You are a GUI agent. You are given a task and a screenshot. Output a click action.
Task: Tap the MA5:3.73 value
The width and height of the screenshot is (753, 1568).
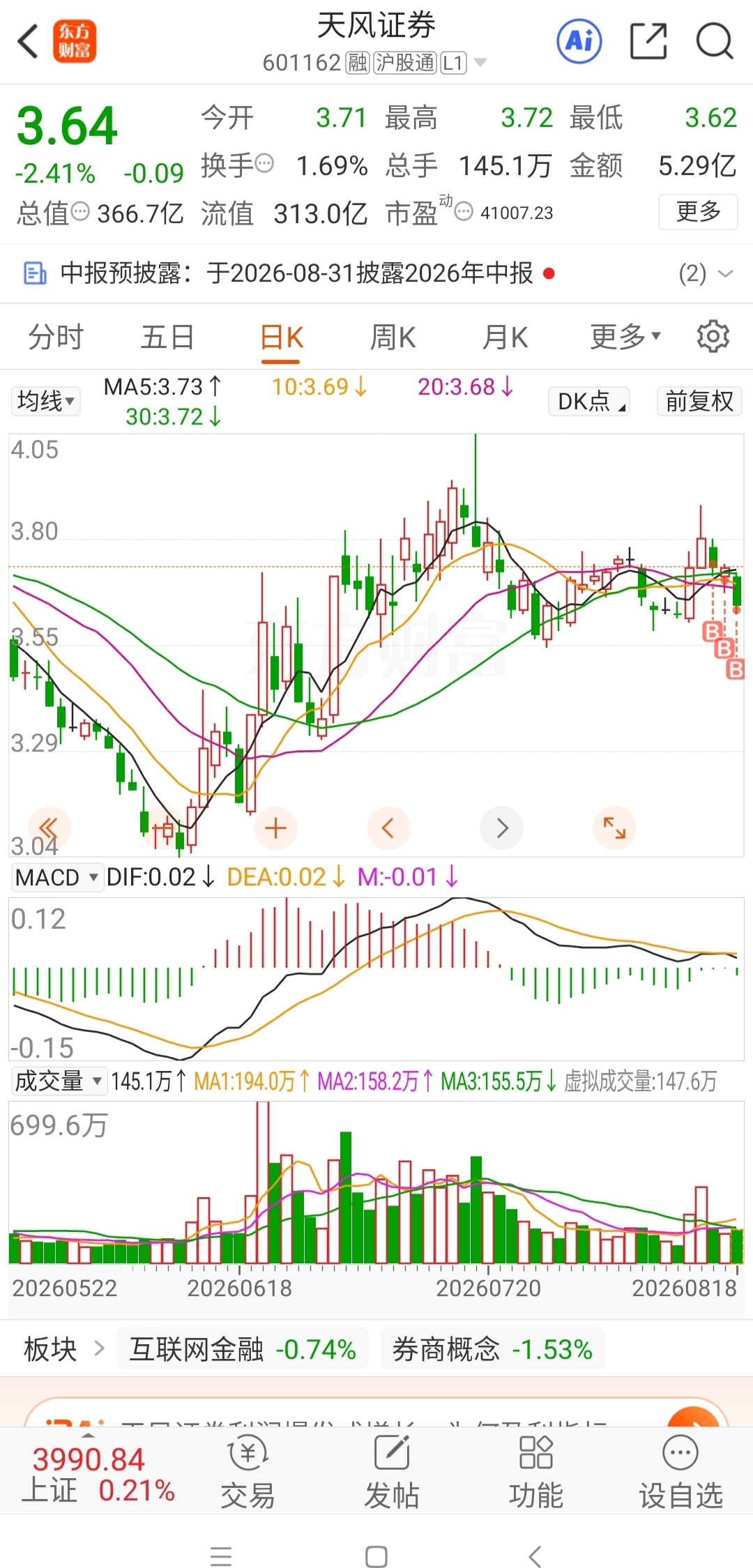[x=162, y=386]
